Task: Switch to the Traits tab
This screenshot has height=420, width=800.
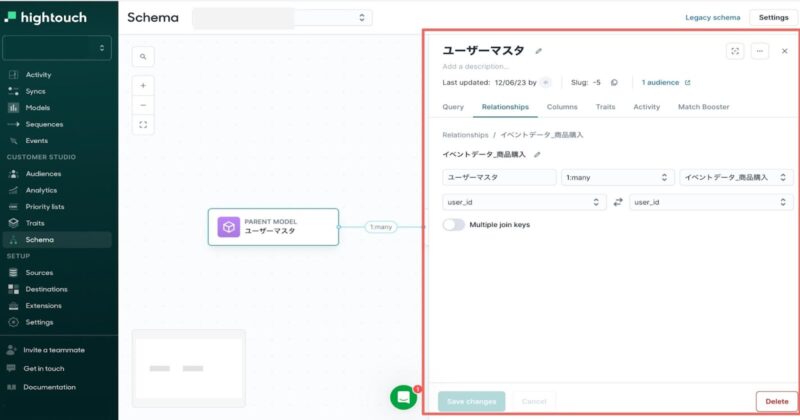Action: [606, 107]
